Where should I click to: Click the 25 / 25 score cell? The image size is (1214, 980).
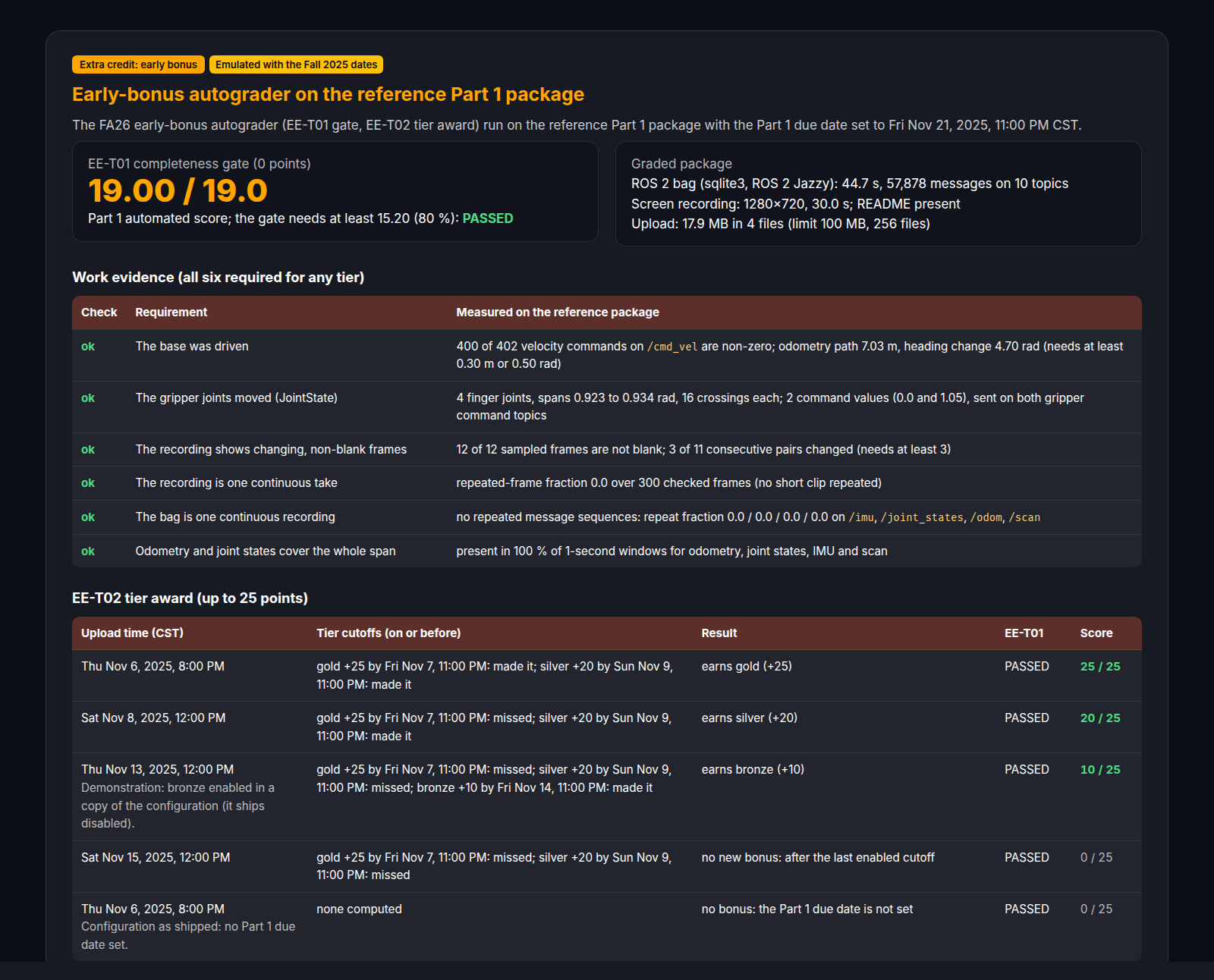click(x=1100, y=667)
